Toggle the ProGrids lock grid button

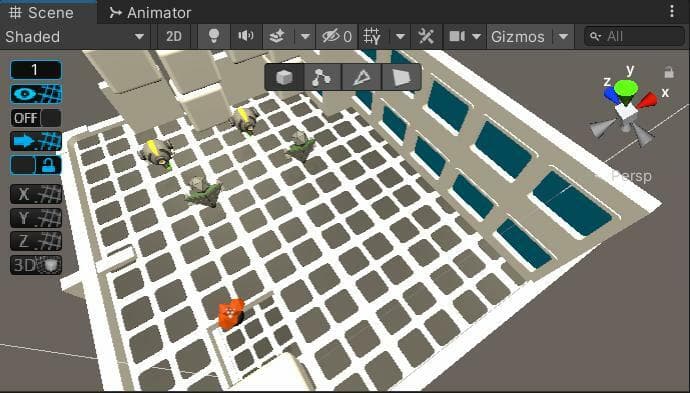point(36,165)
